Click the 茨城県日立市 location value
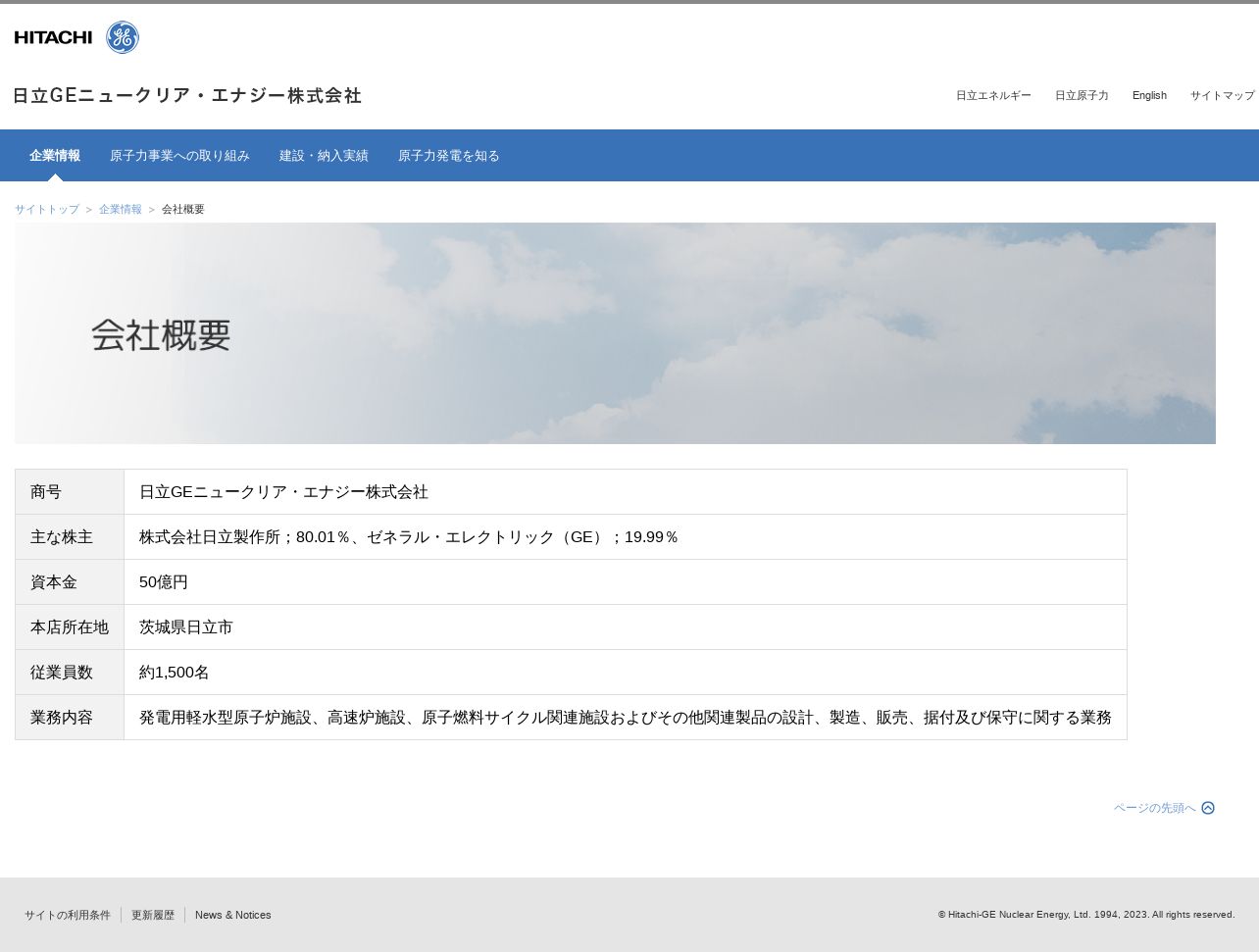Screen dimensions: 1259x952 (186, 627)
